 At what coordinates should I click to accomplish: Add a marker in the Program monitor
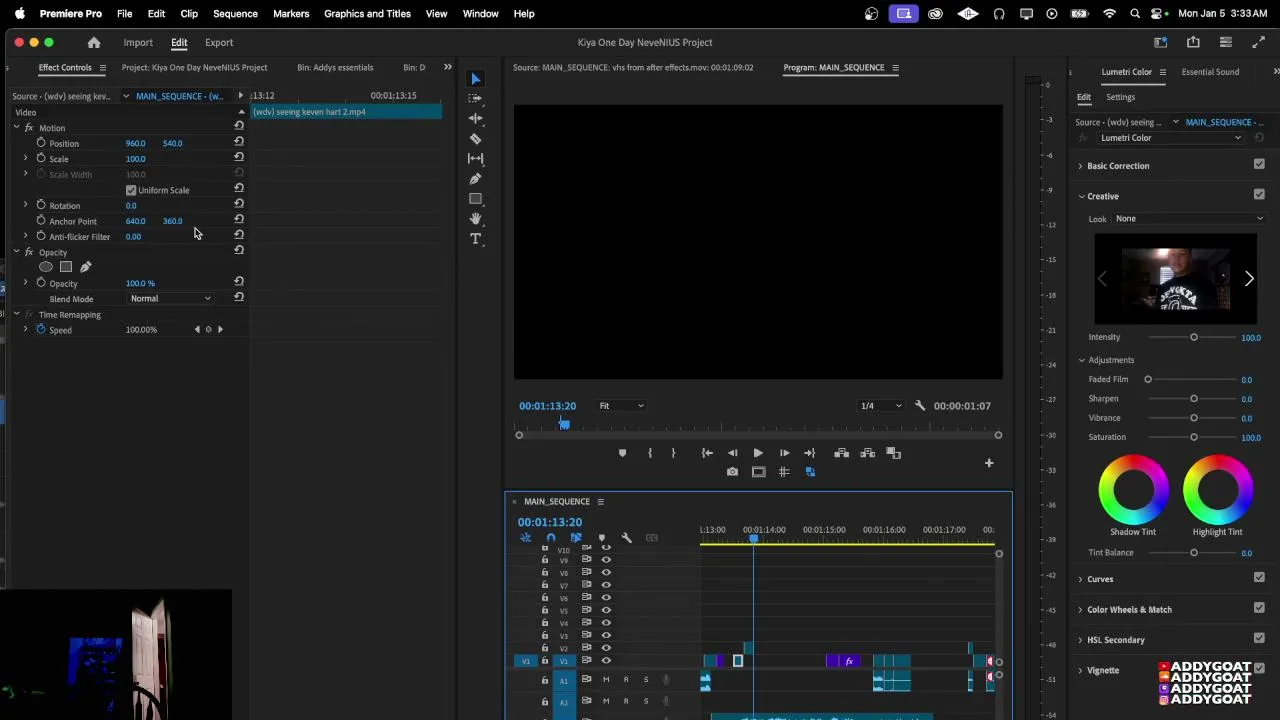[x=622, y=453]
